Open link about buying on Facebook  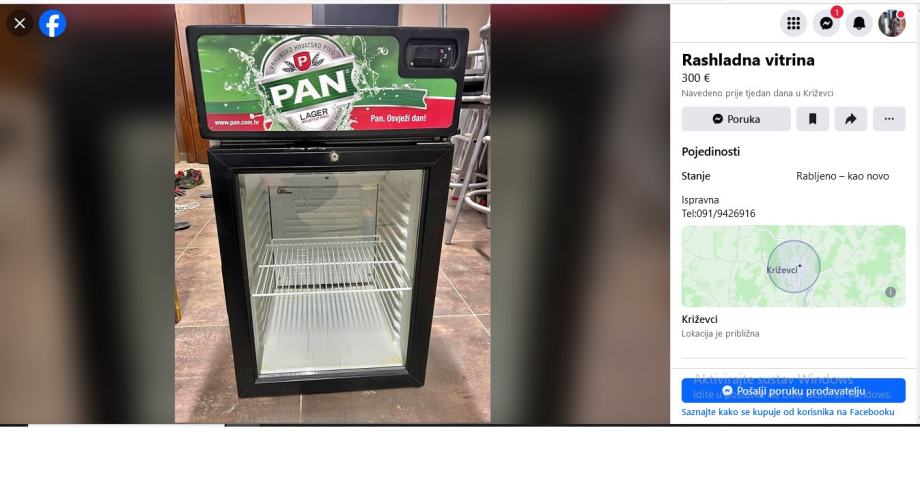(x=787, y=412)
